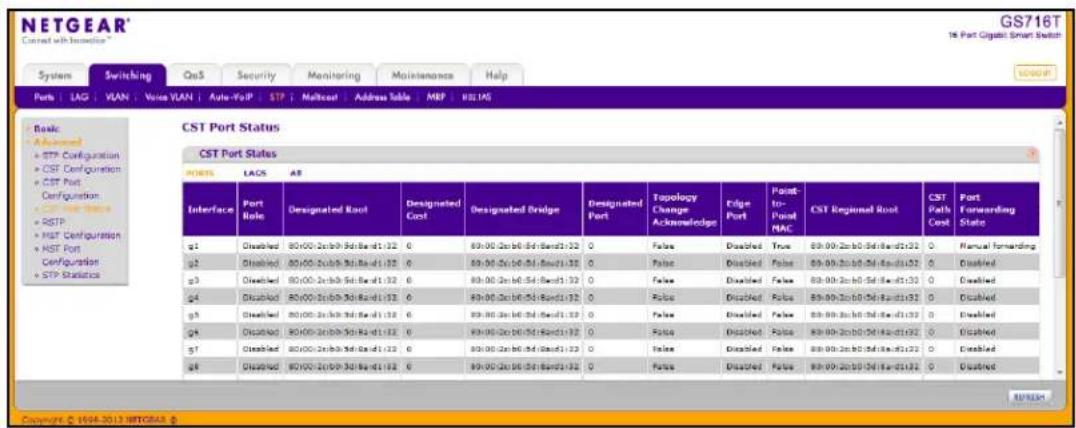The height and width of the screenshot is (428, 1076).
Task: Go to the Security tab
Action: click(x=257, y=75)
